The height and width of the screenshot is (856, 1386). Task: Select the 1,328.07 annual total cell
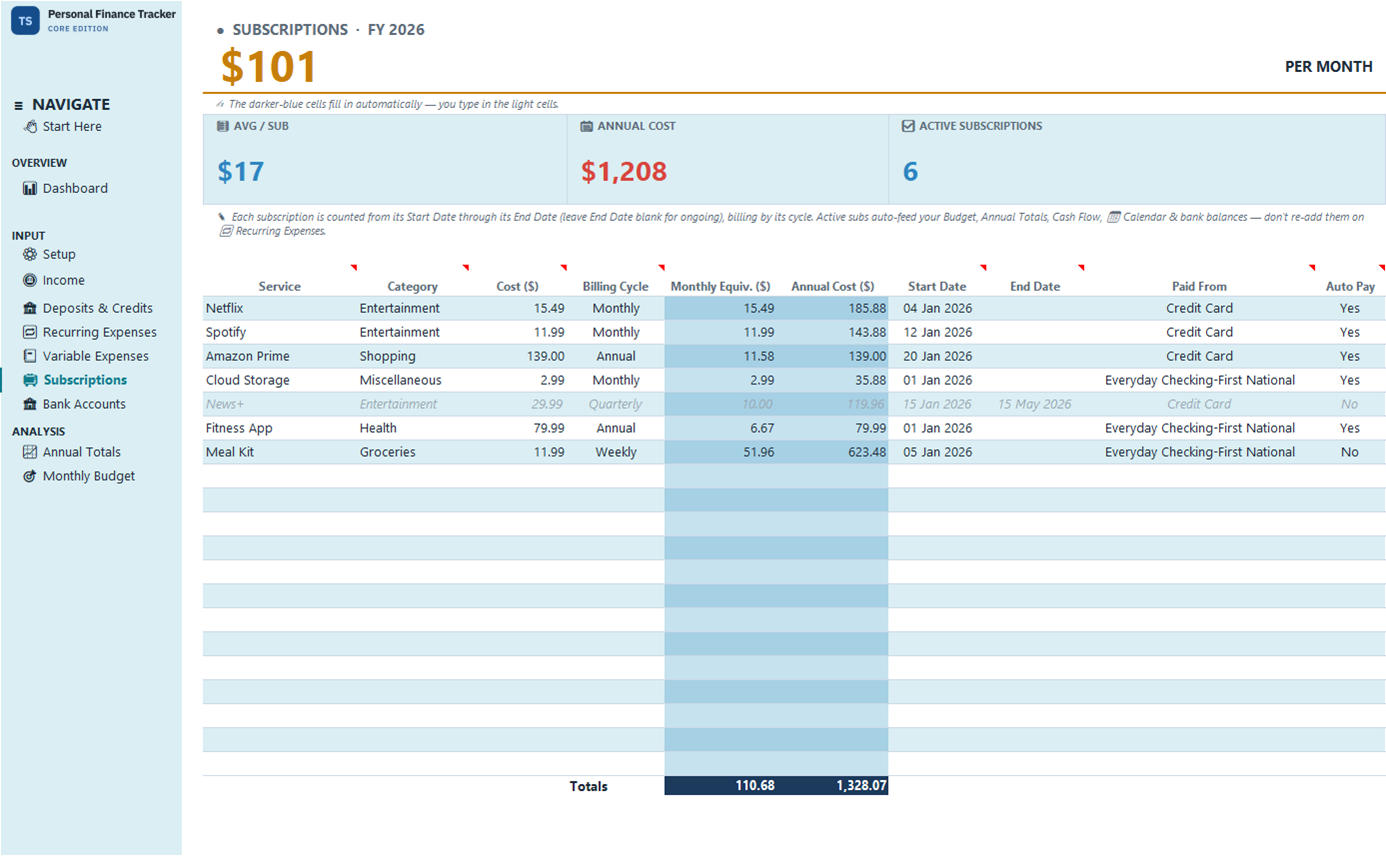tap(833, 786)
